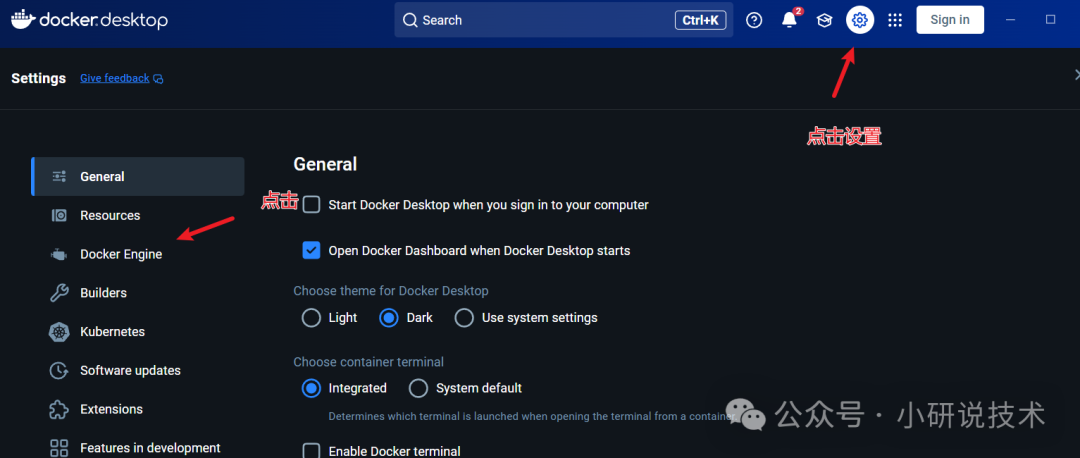
Task: Select Use system settings theme option
Action: coord(464,318)
